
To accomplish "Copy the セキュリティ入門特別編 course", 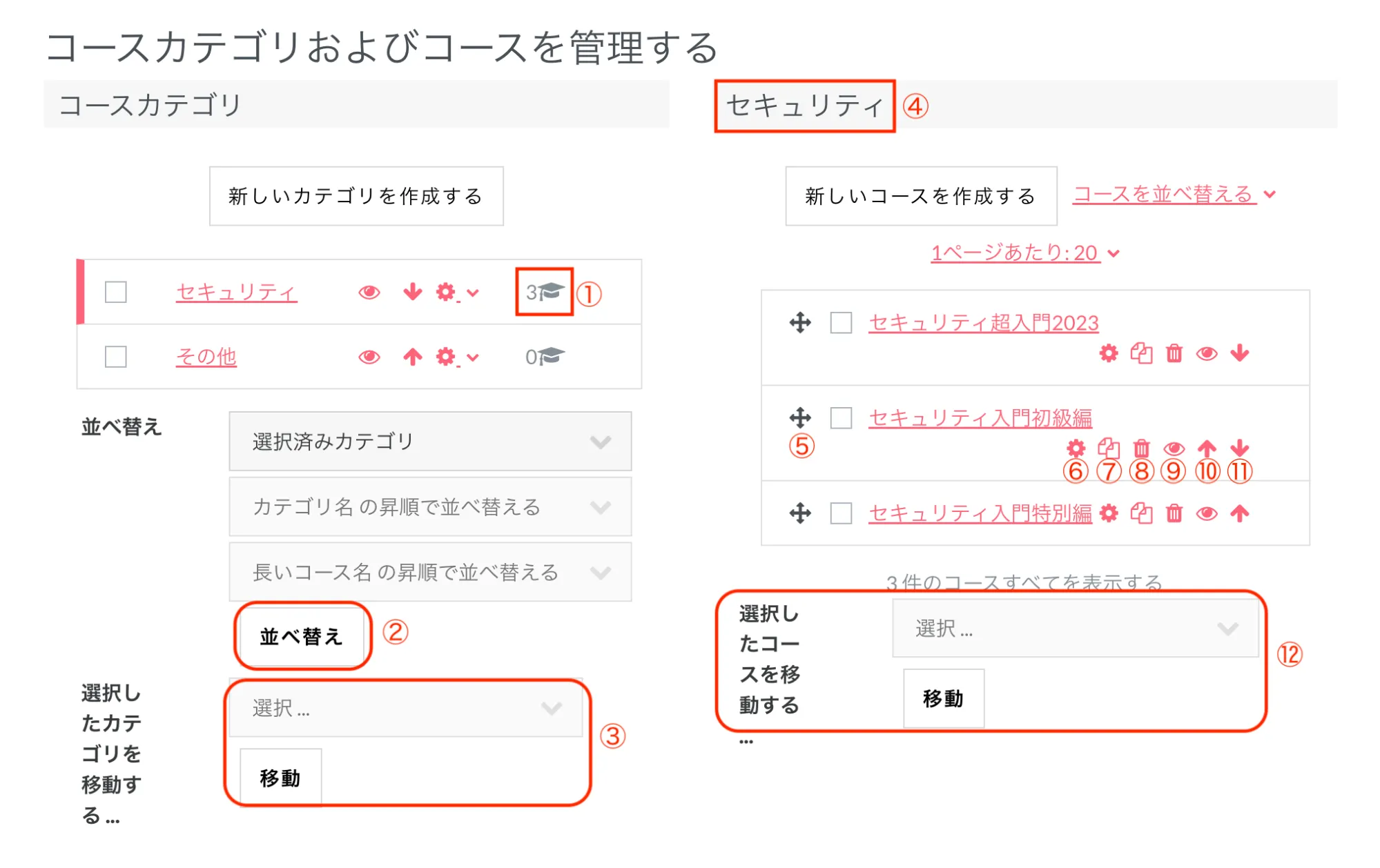I will (x=1141, y=513).
